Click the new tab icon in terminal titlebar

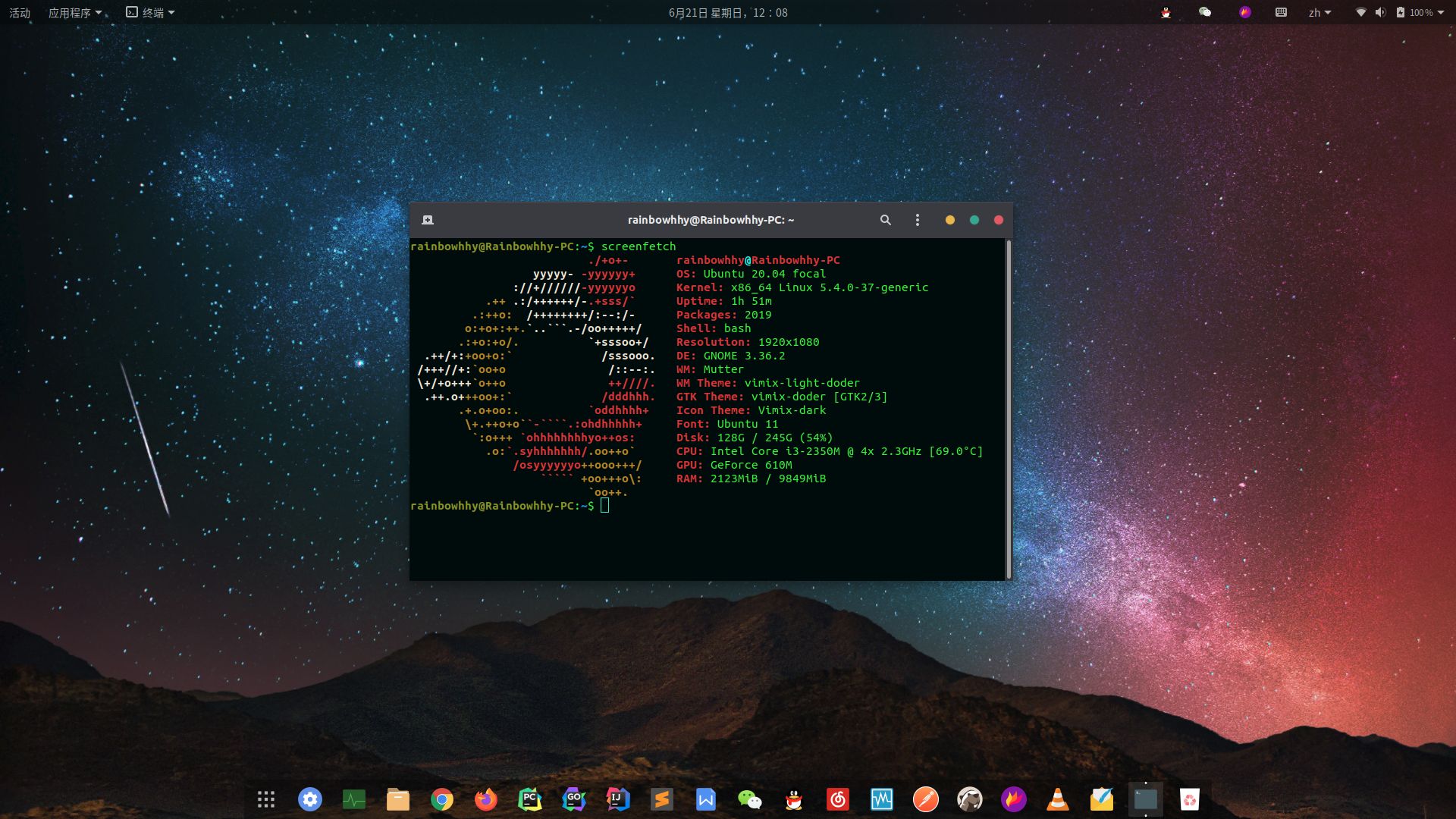pos(428,219)
